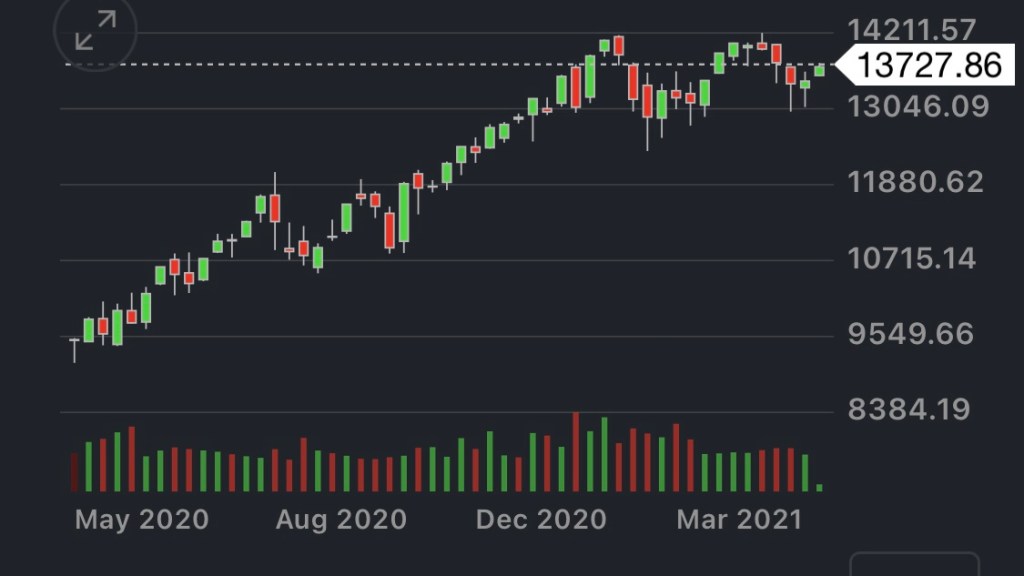Screen dimensions: 1024x576
Task: Click the 13046.09 price axis label
Action: (x=916, y=106)
